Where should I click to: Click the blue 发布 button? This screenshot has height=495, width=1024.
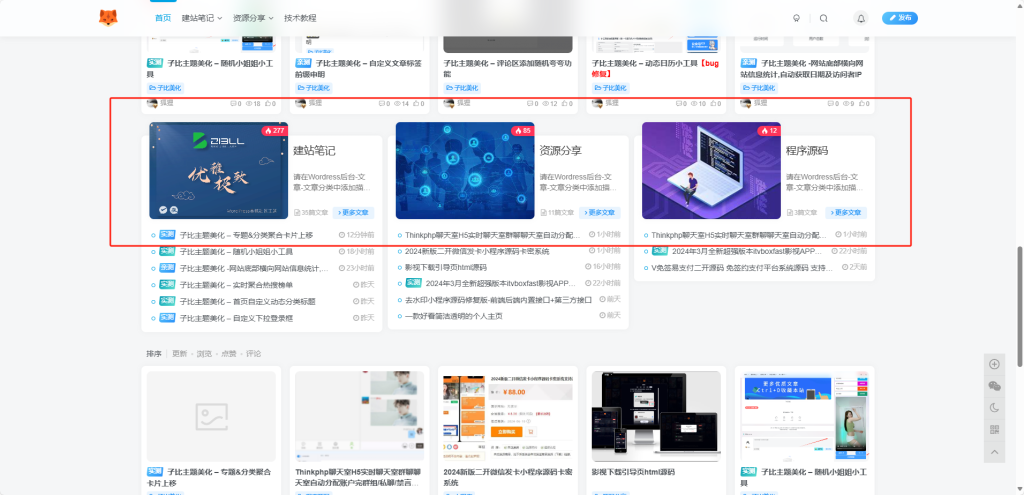click(900, 18)
